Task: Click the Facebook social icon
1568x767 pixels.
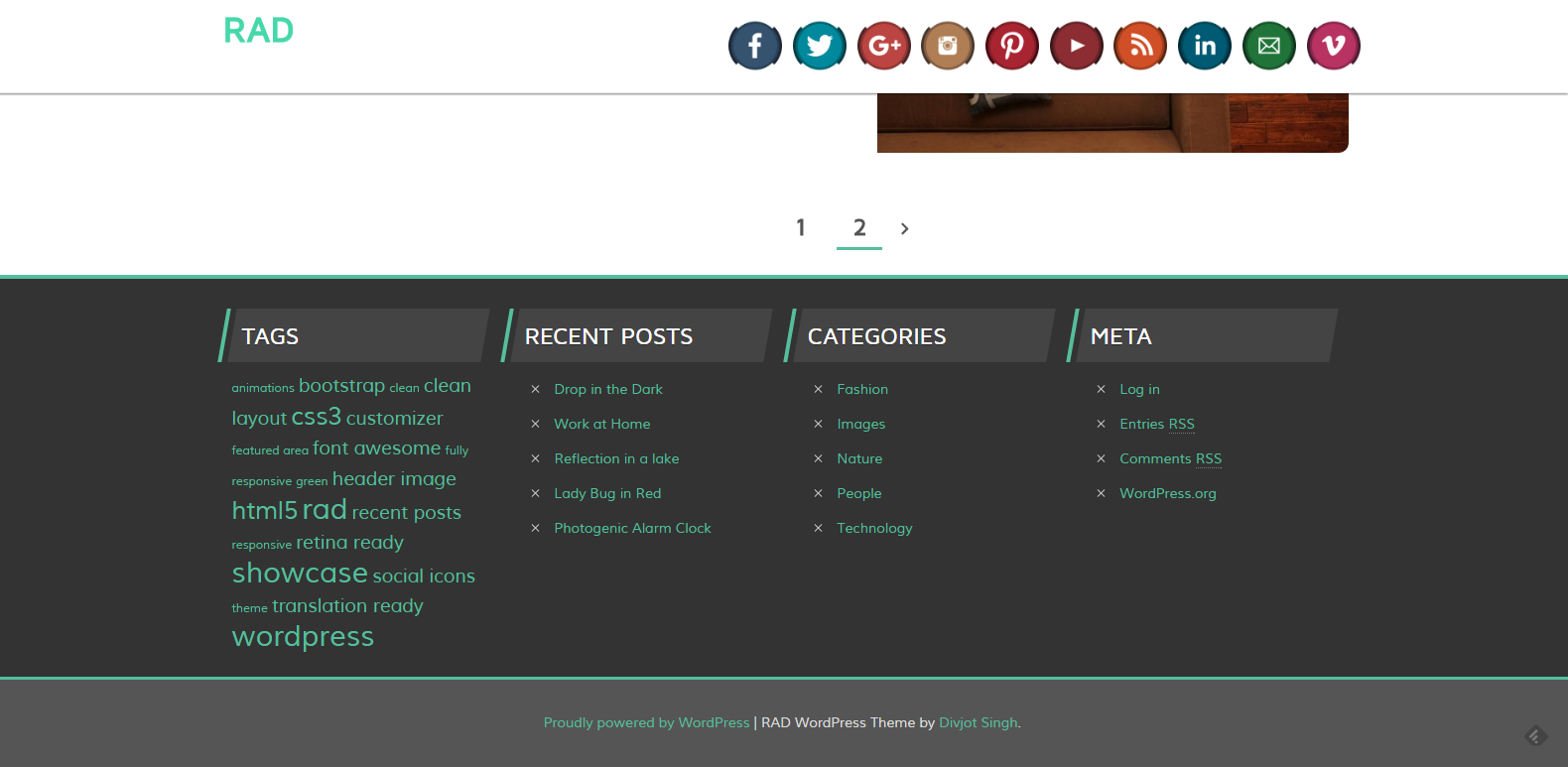Action: (x=754, y=46)
